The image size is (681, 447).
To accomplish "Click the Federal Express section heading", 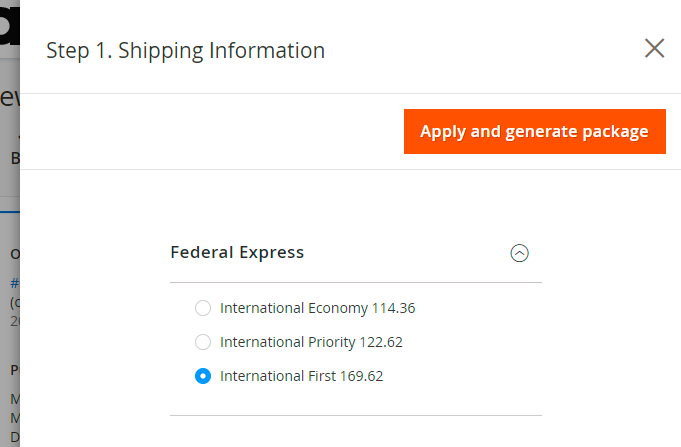I will tap(237, 252).
